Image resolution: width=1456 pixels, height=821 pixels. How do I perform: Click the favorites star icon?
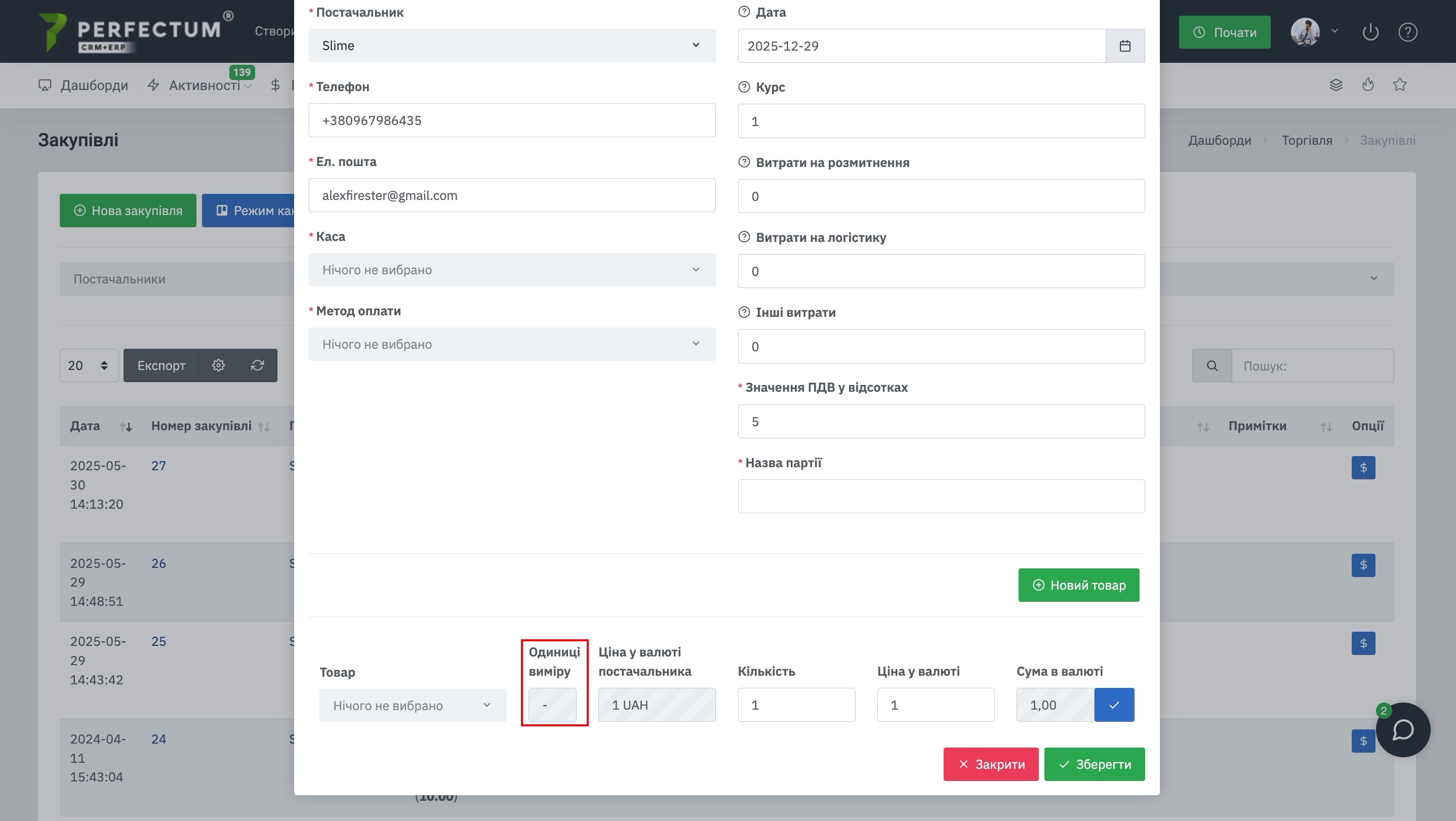pyautogui.click(x=1399, y=86)
